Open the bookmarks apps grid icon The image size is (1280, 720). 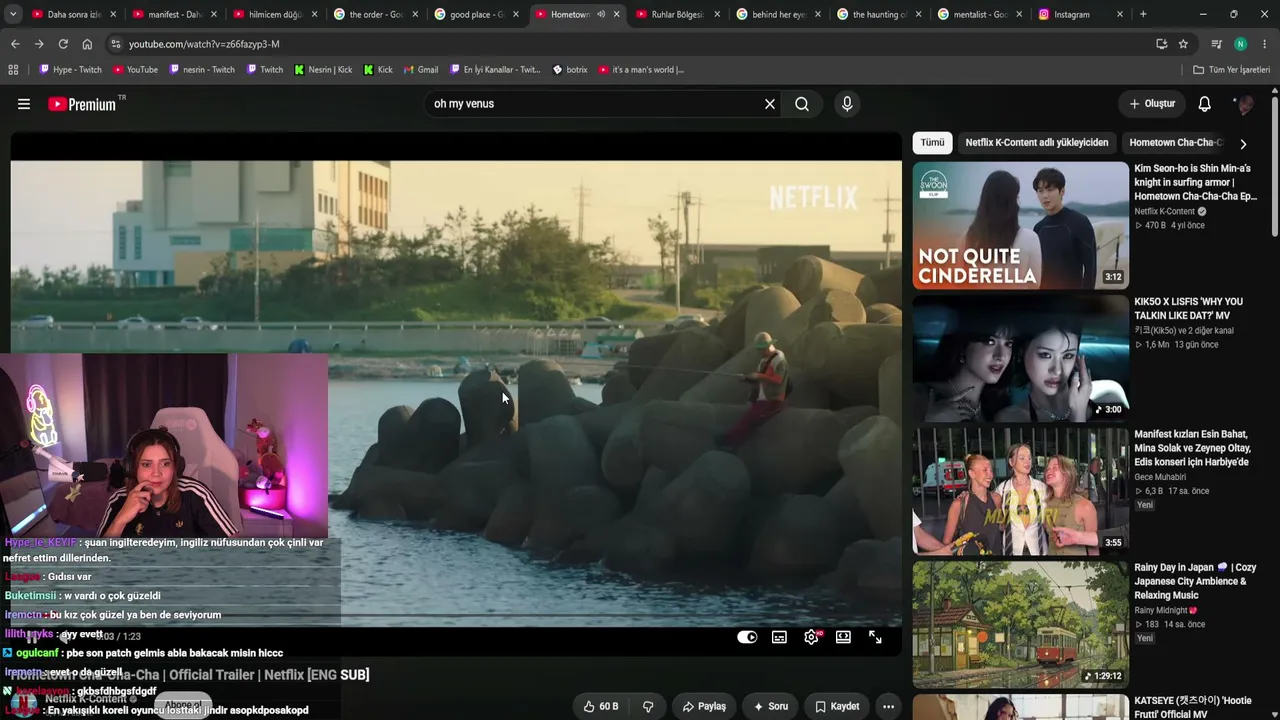point(13,70)
